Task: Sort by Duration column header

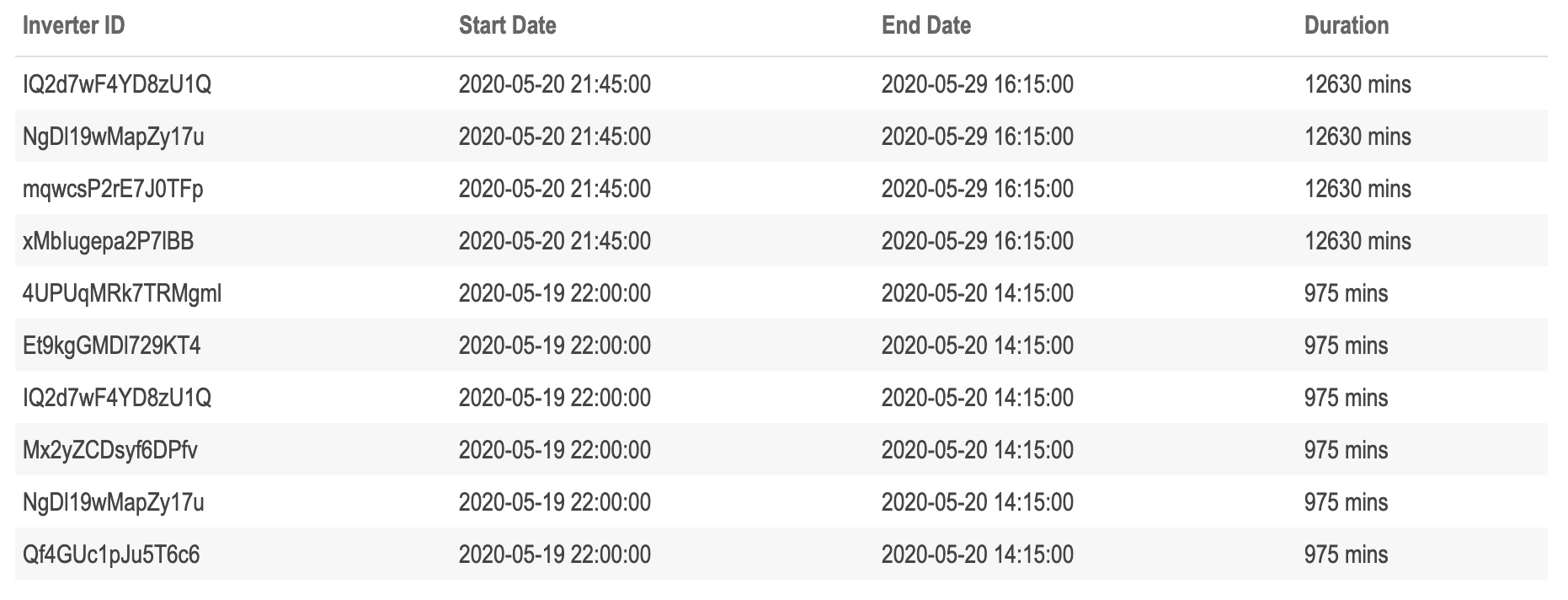Action: [1347, 25]
